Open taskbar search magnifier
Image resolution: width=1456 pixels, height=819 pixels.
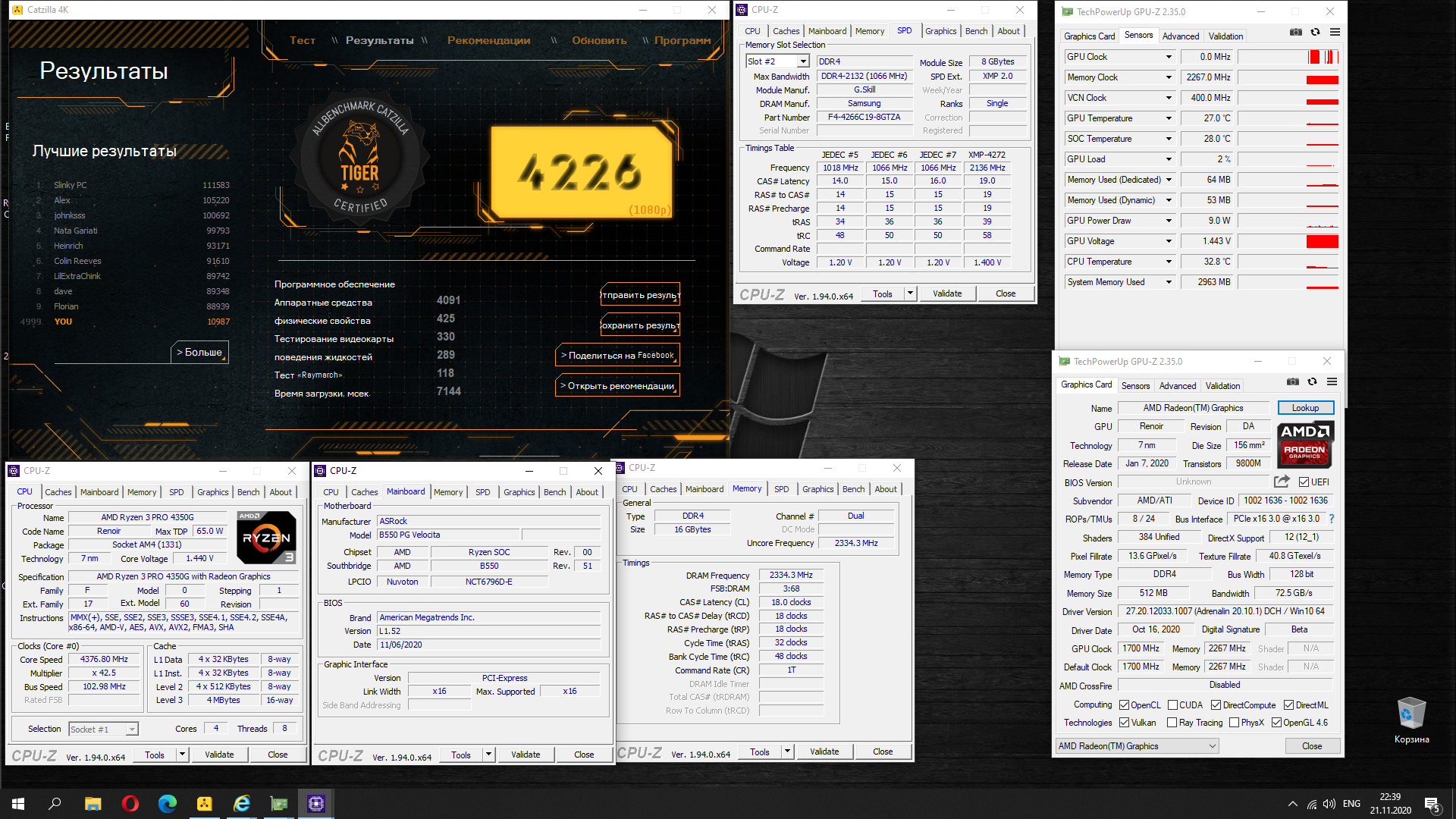pos(55,804)
